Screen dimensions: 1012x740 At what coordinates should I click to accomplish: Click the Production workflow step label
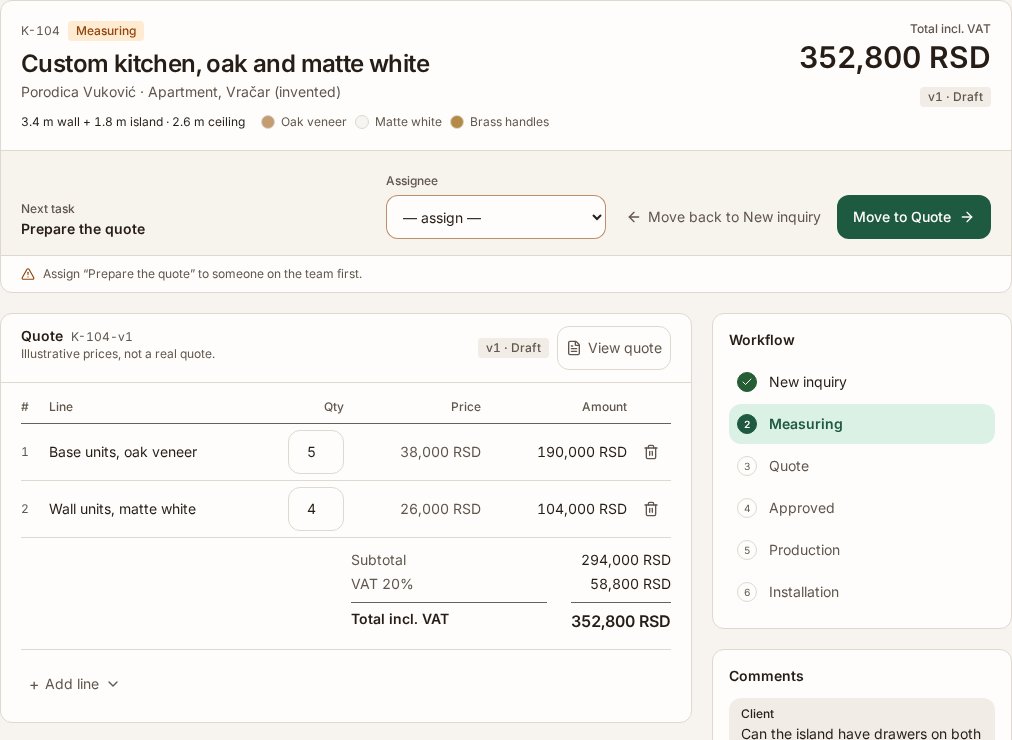coord(804,550)
